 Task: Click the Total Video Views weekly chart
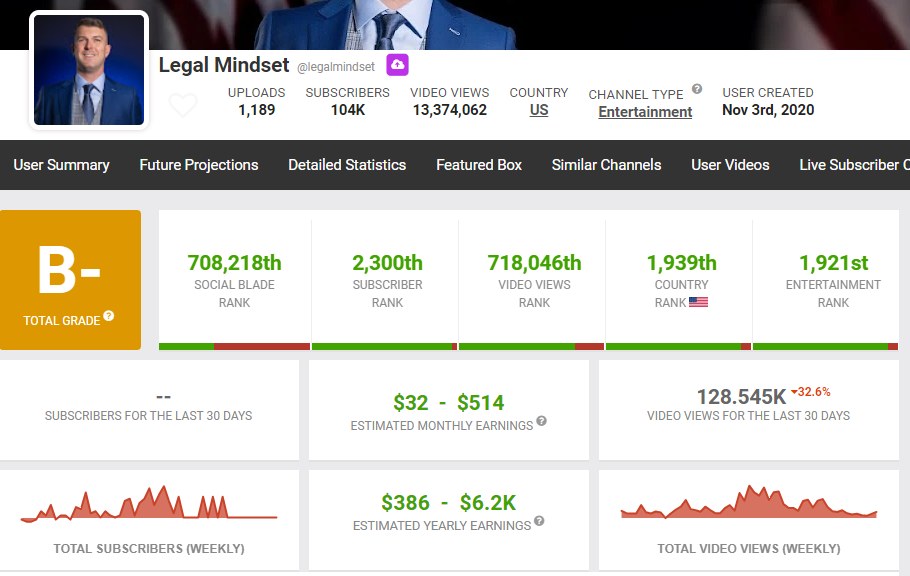pyautogui.click(x=749, y=502)
